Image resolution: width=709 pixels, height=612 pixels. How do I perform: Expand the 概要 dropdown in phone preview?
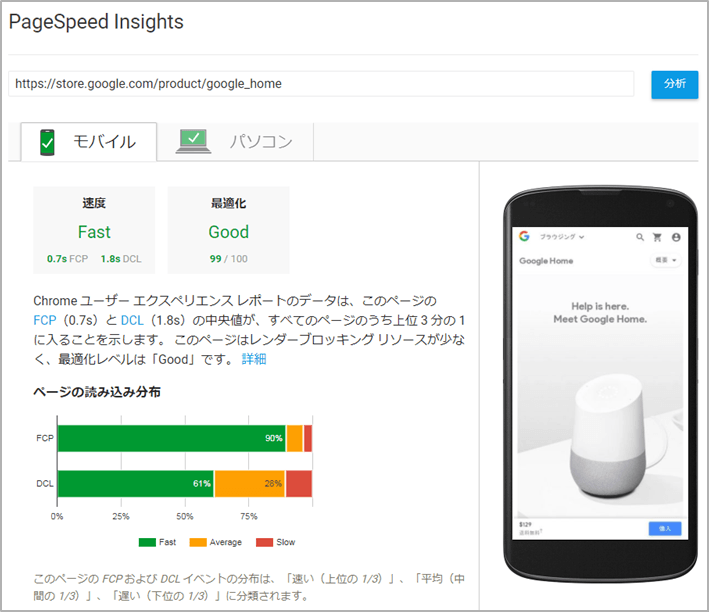[x=666, y=261]
